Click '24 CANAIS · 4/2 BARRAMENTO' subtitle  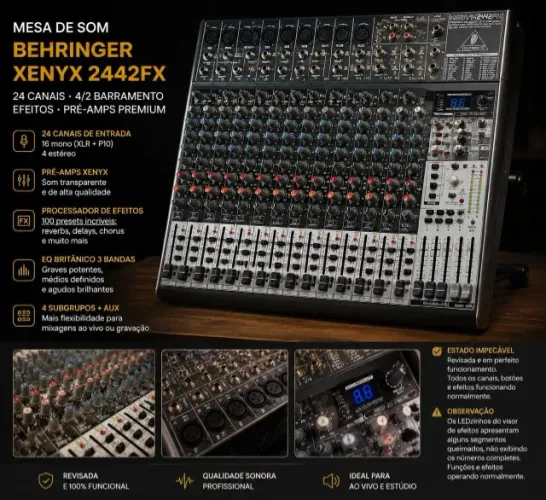(88, 96)
